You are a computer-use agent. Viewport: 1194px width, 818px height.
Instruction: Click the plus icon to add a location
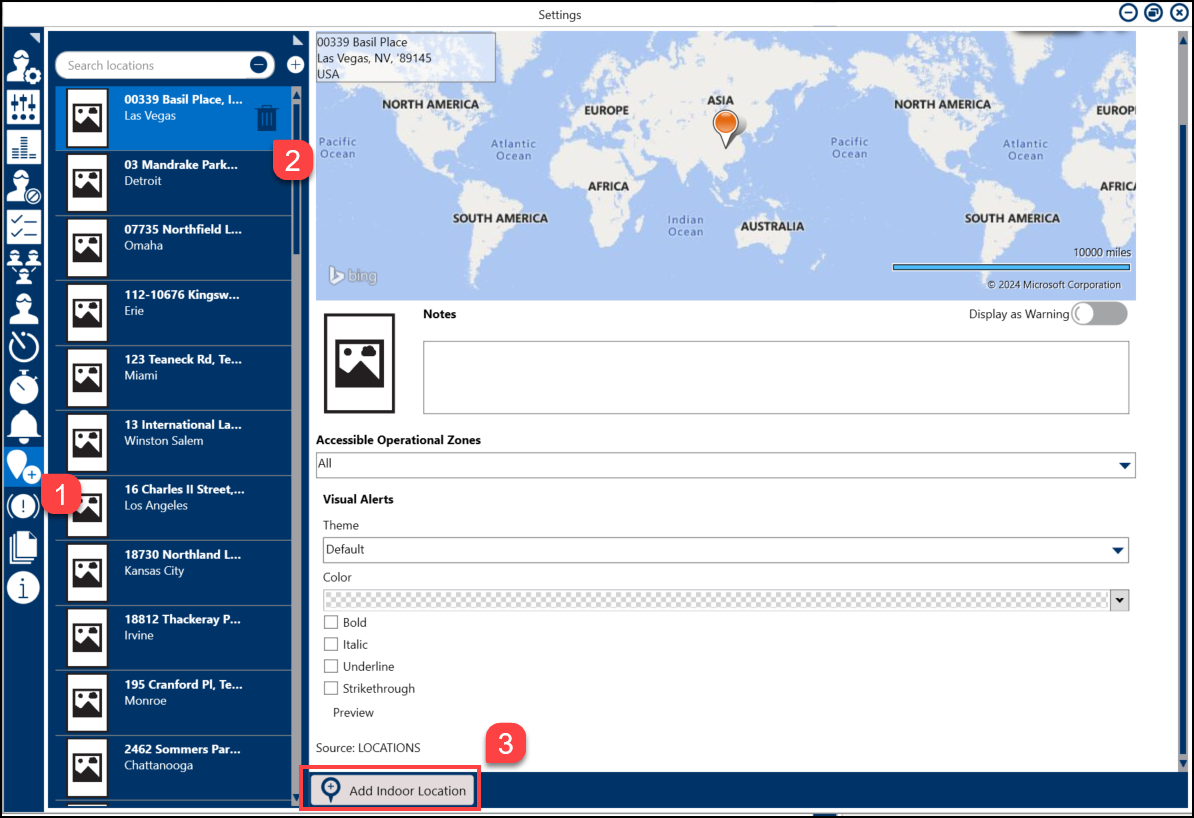click(x=295, y=65)
